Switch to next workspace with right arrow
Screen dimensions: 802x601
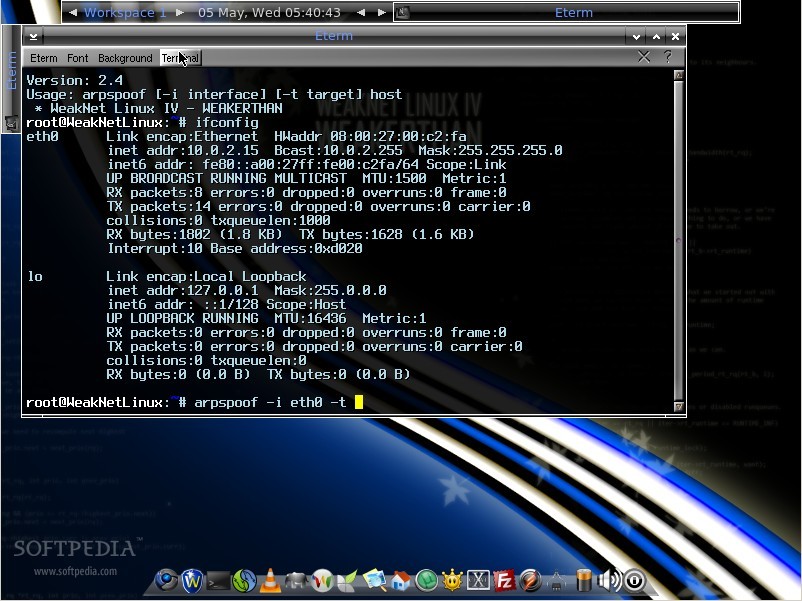180,13
